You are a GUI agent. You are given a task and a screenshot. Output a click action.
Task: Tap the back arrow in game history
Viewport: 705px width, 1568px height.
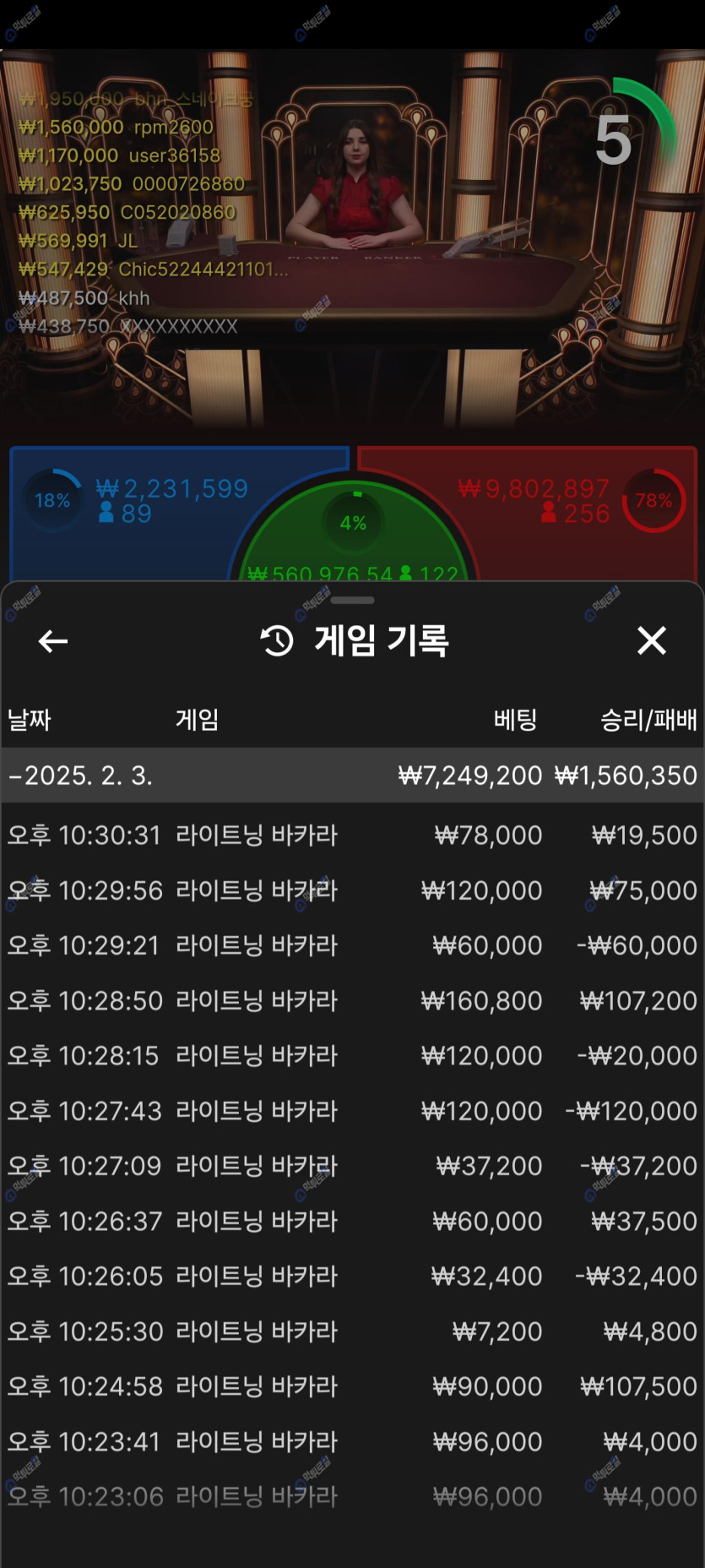point(53,641)
